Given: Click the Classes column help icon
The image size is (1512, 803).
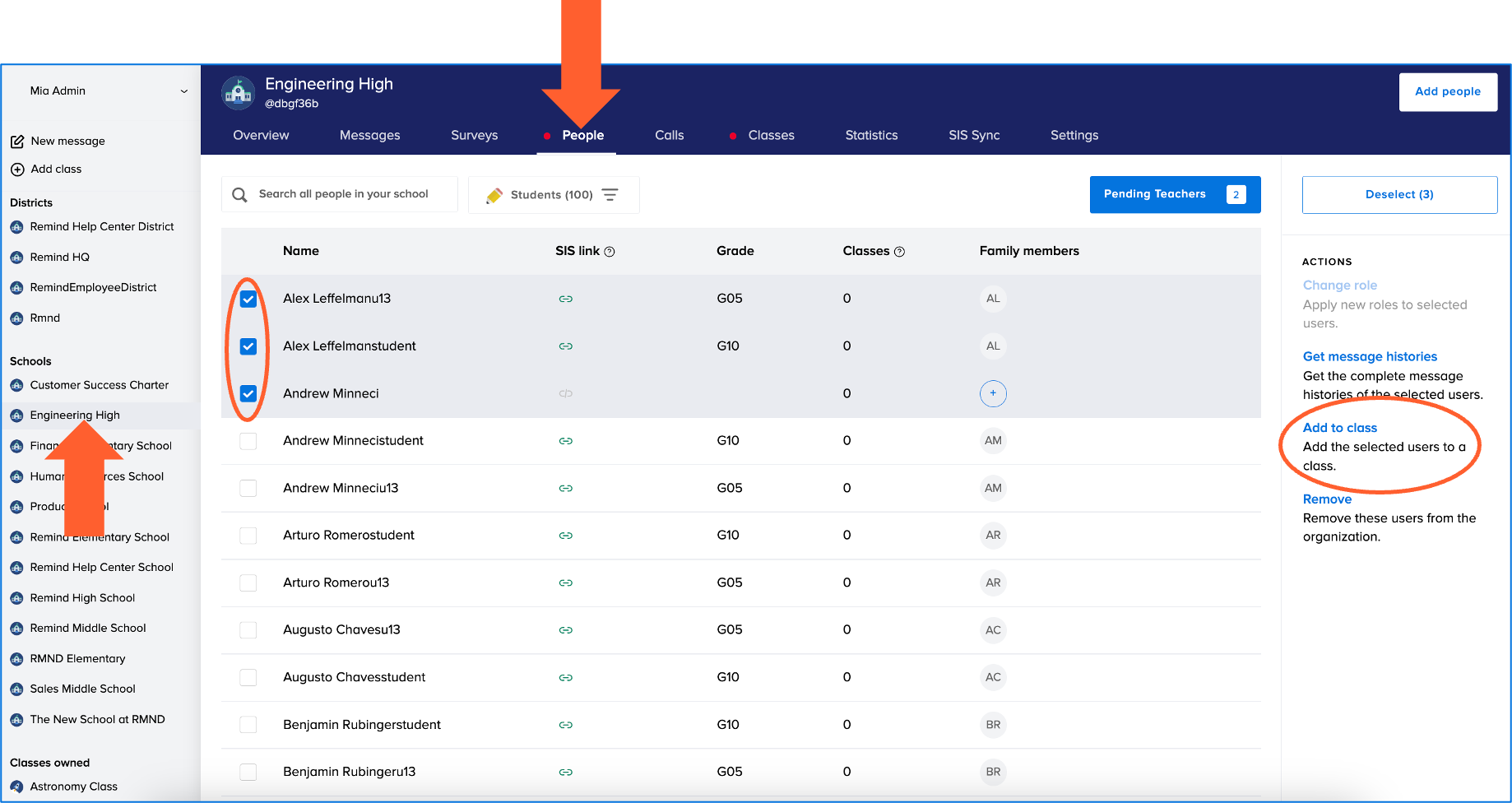Looking at the screenshot, I should pyautogui.click(x=899, y=252).
